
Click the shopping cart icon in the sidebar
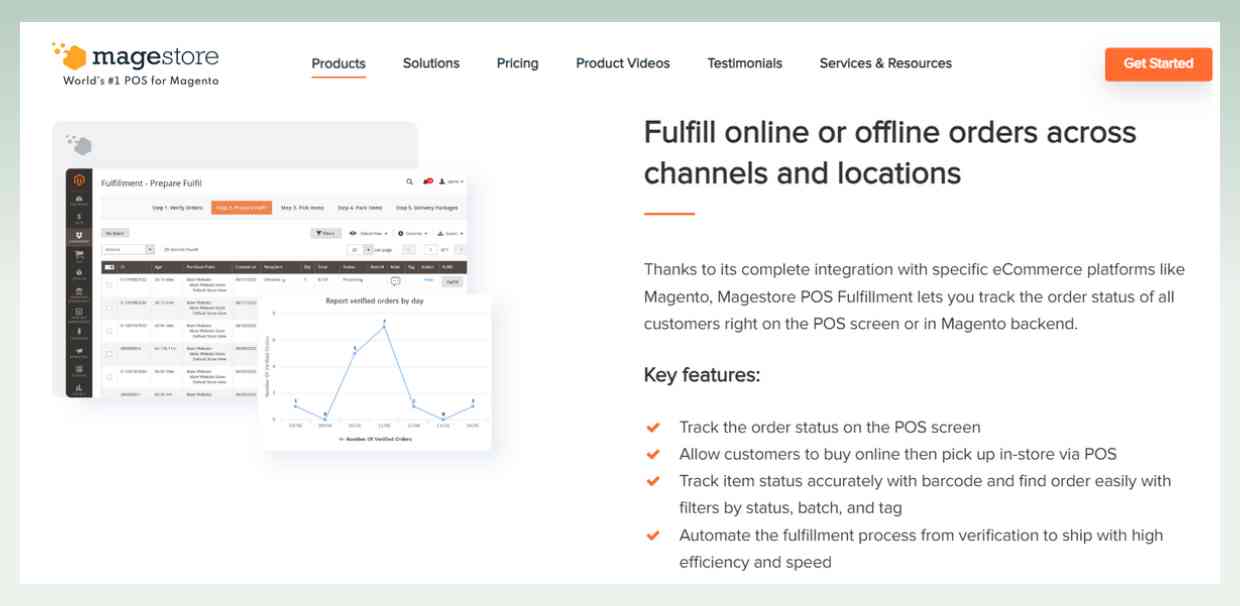tap(79, 255)
